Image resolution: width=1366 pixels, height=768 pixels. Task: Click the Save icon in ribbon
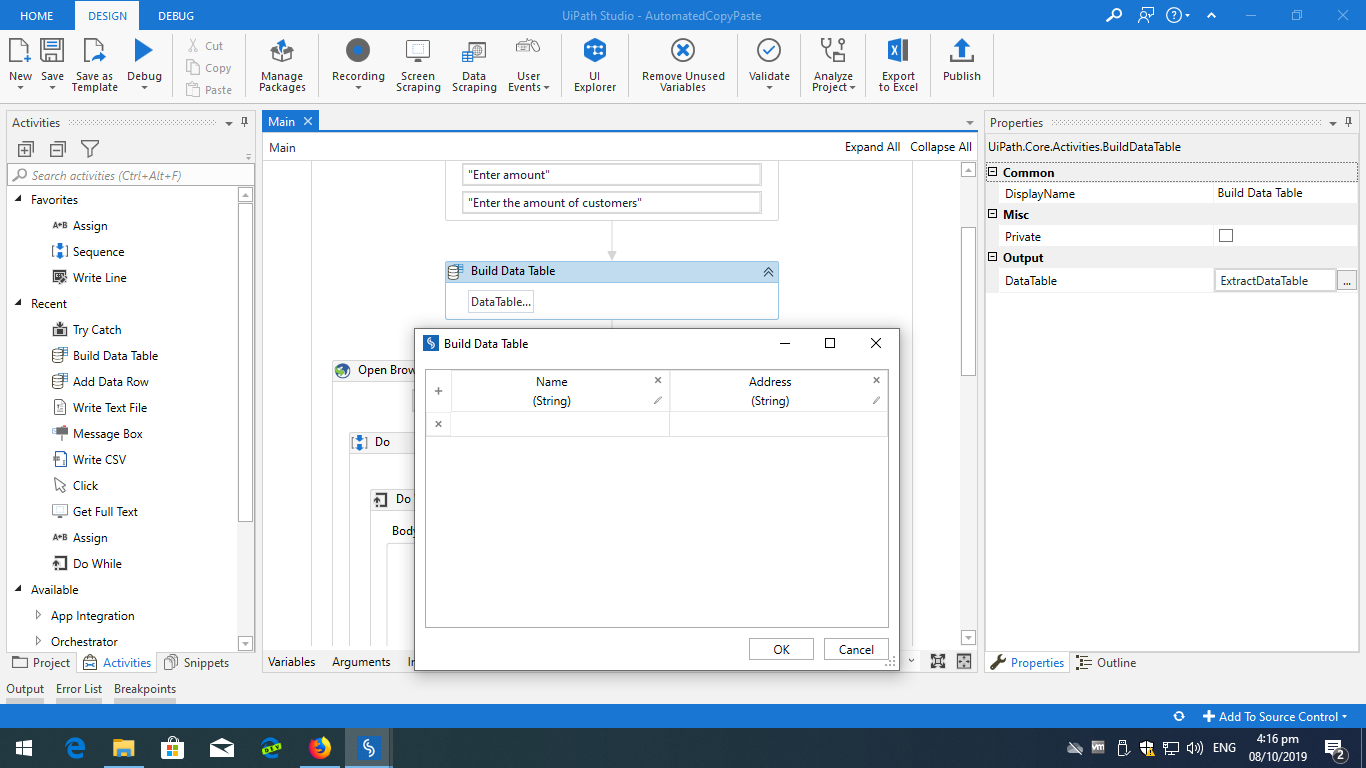coord(52,51)
